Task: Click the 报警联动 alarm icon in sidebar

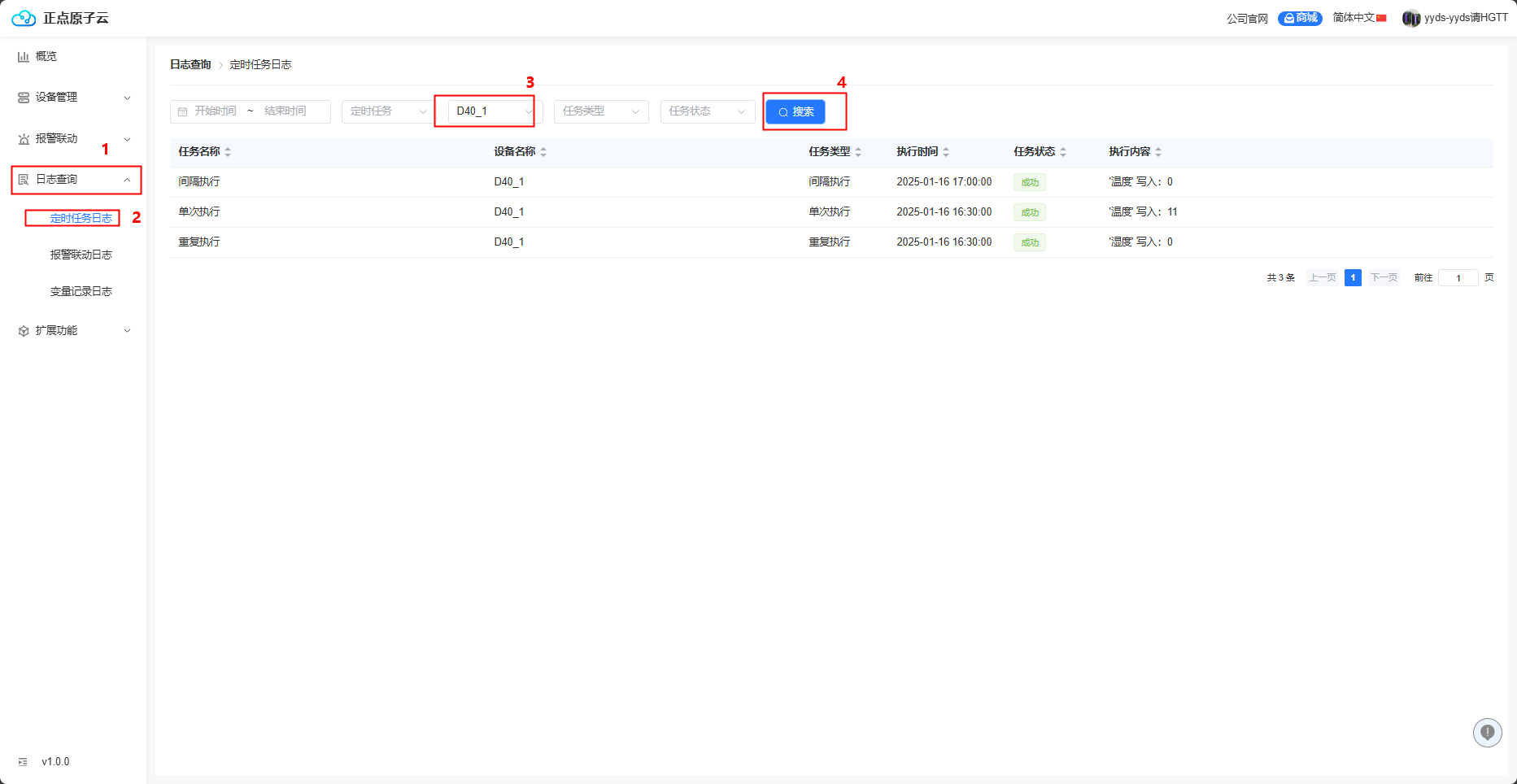Action: pos(24,139)
